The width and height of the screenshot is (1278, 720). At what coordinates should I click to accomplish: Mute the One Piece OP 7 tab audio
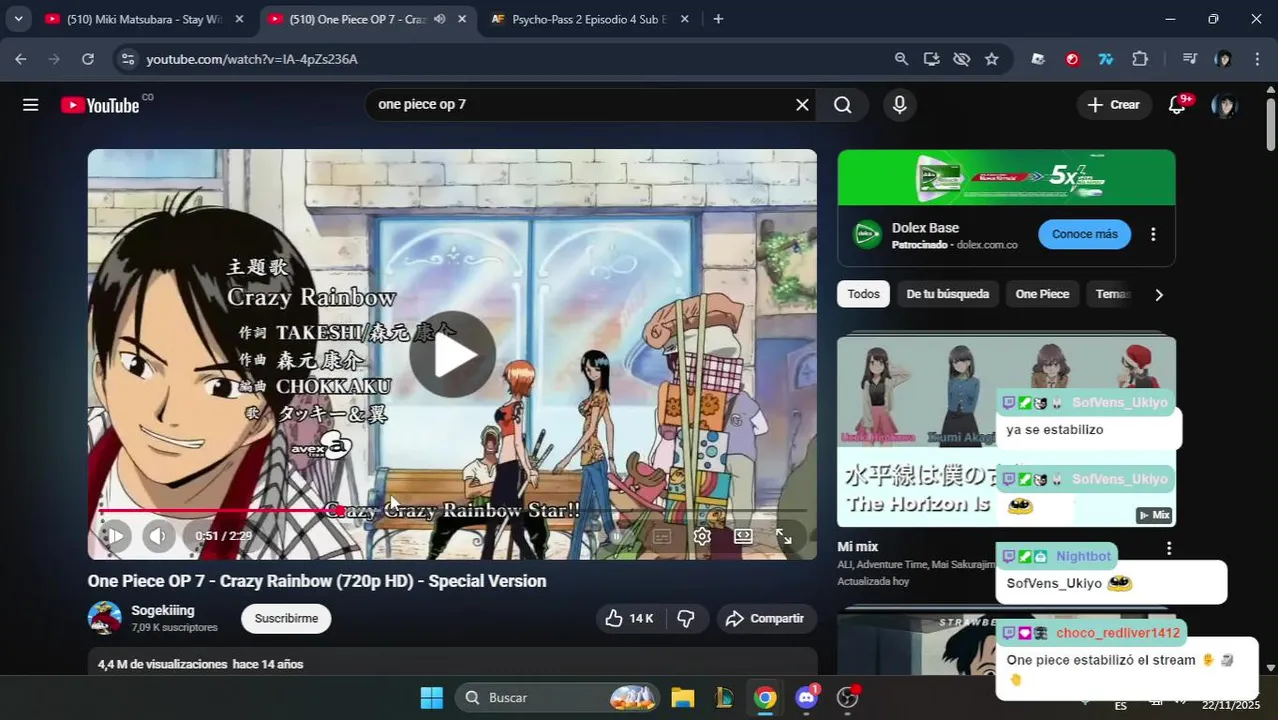440,19
